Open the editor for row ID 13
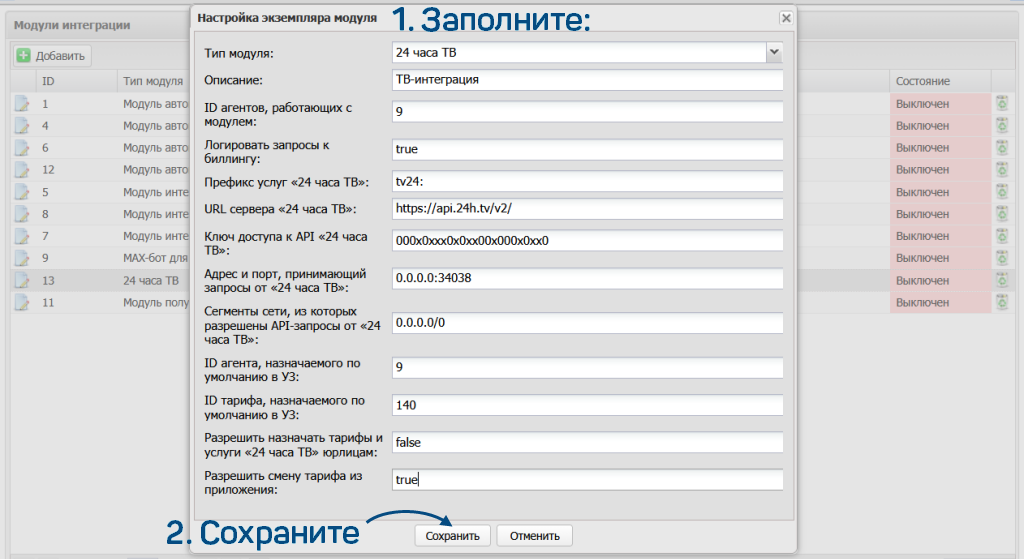The width and height of the screenshot is (1024, 559). (22, 281)
